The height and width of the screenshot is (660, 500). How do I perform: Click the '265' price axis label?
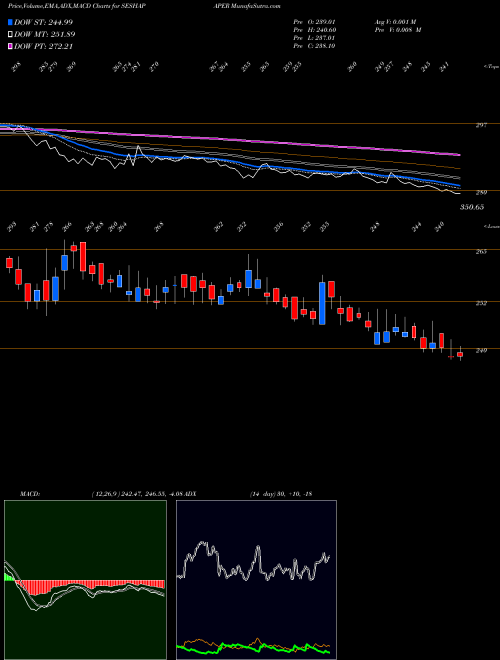(x=482, y=251)
